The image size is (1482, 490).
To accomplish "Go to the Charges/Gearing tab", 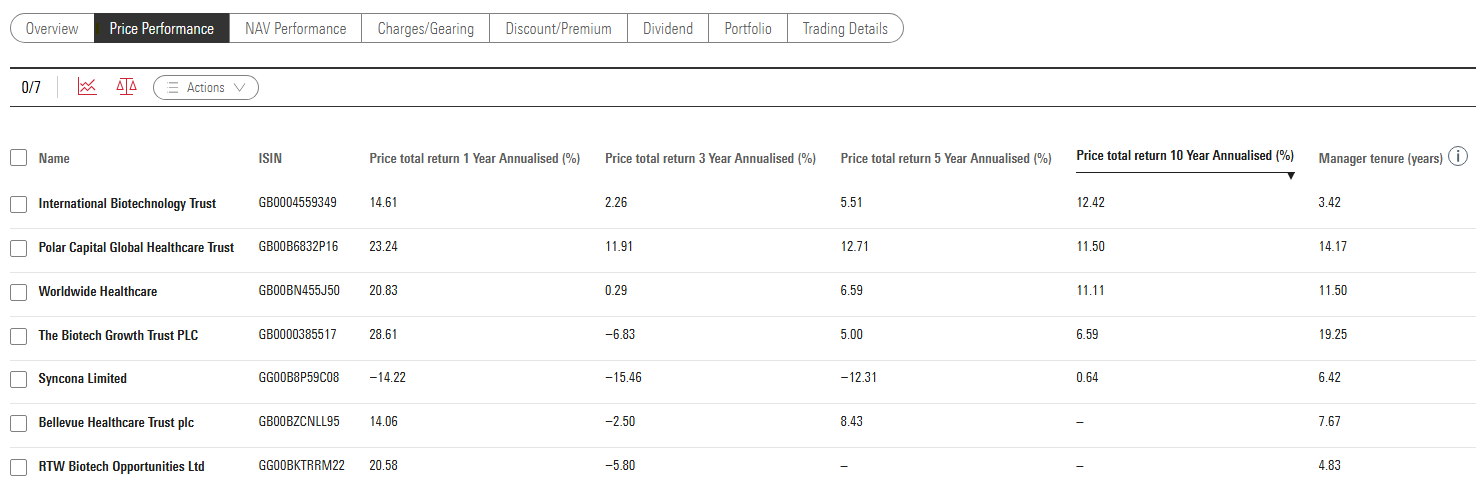I will (425, 29).
